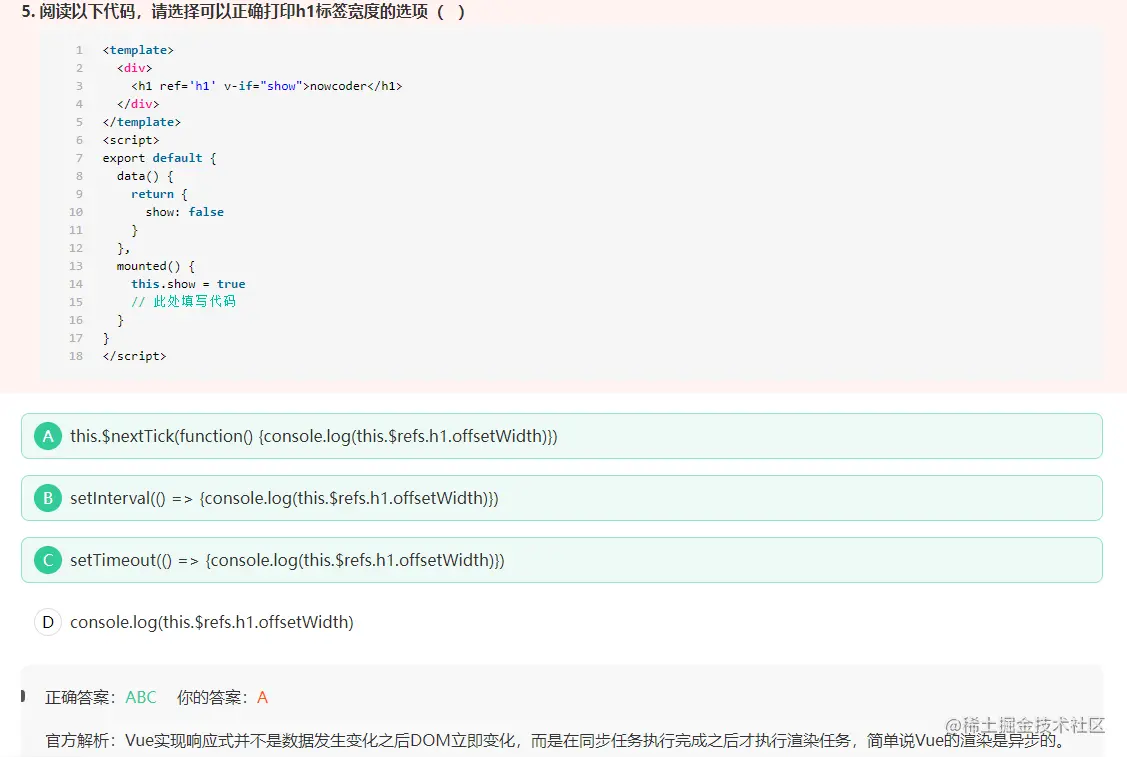The image size is (1127, 757).
Task: Click code line 'this.show = true'
Action: (x=188, y=284)
